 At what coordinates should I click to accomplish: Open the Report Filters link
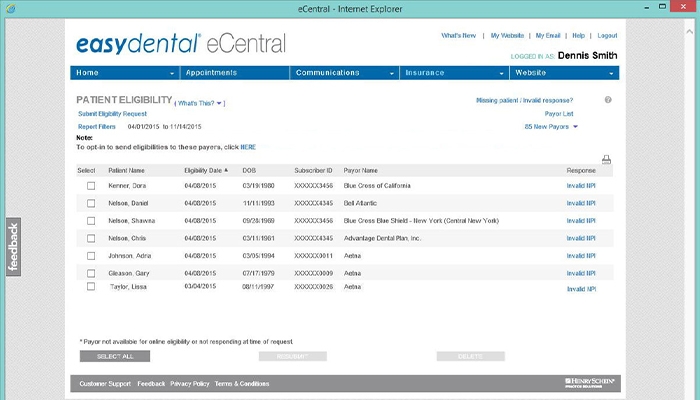[96, 127]
